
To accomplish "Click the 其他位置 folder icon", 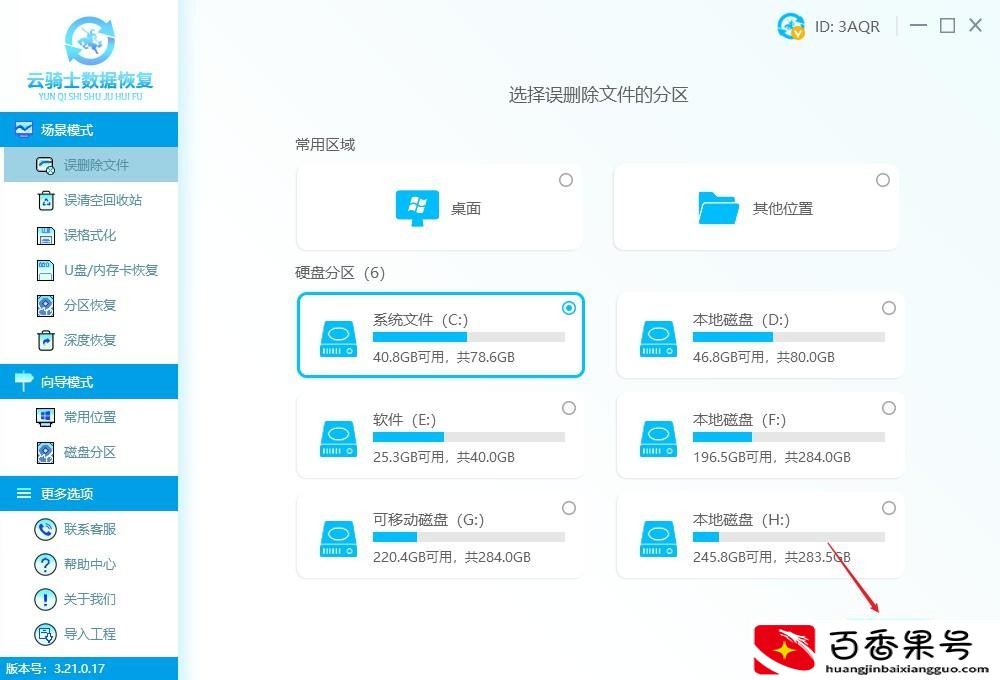I will [718, 208].
